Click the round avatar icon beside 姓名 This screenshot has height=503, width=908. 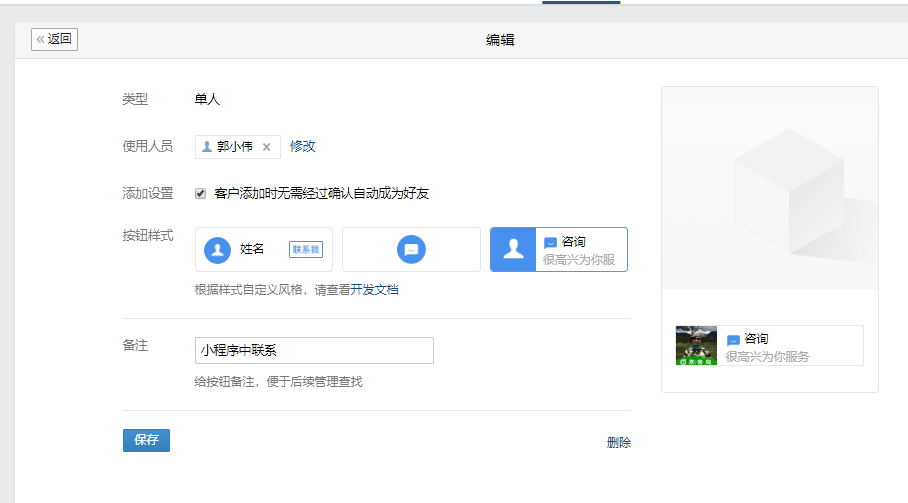point(218,250)
